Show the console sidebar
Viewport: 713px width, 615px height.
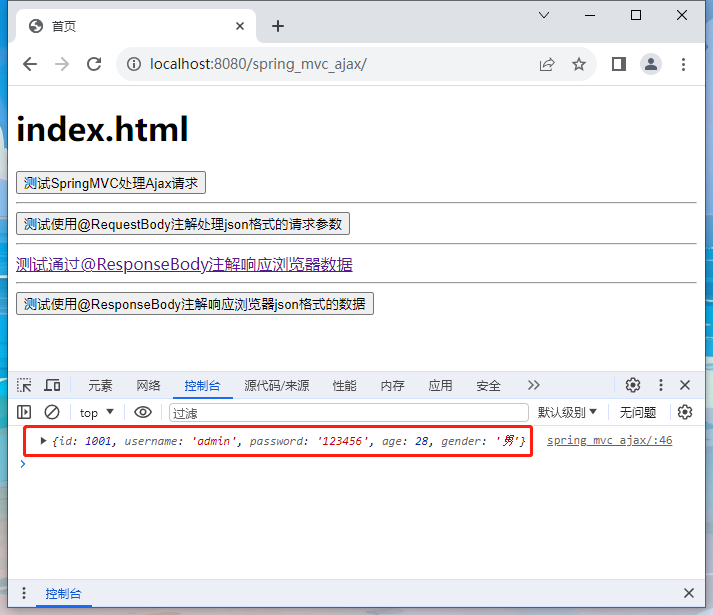coord(24,412)
